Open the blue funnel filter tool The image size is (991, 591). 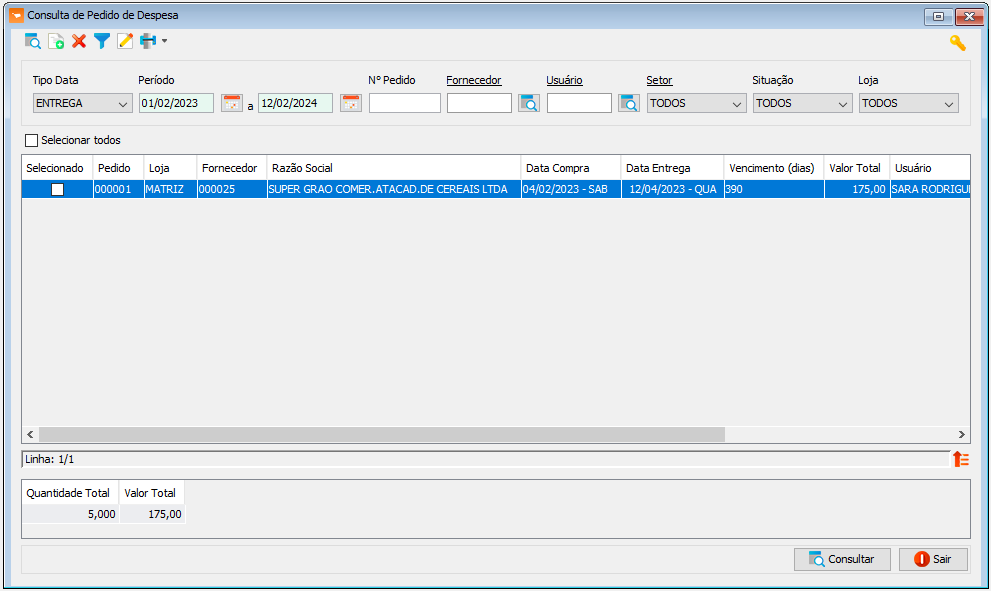pyautogui.click(x=102, y=42)
